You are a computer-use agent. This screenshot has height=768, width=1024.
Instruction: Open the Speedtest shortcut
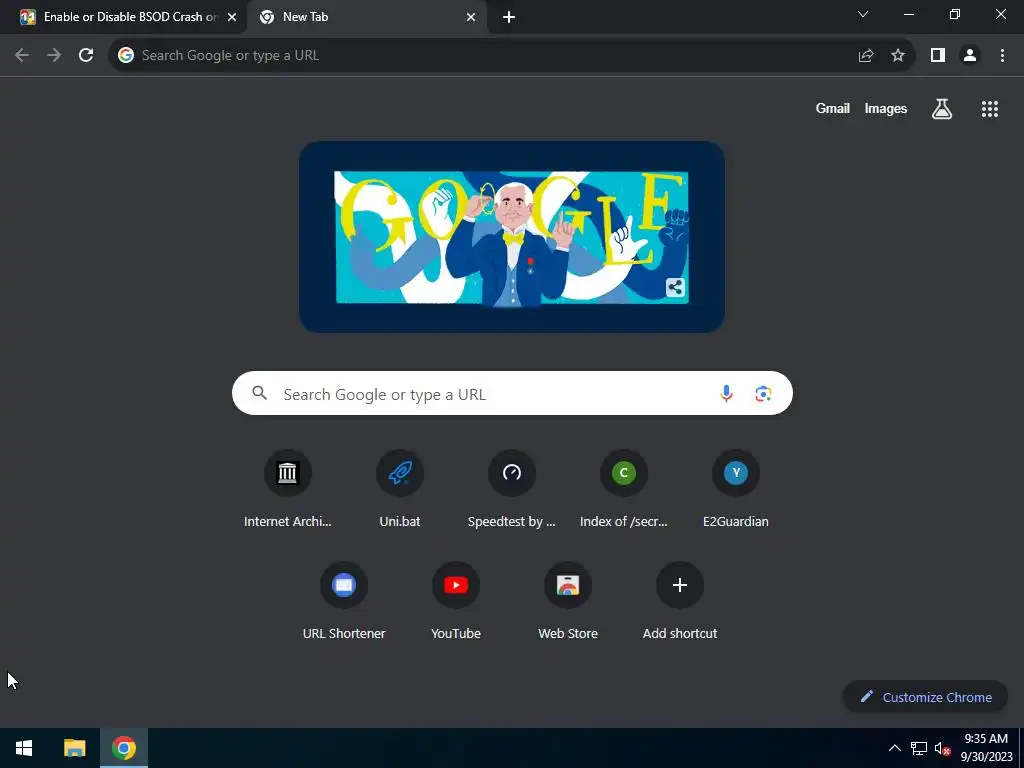512,487
